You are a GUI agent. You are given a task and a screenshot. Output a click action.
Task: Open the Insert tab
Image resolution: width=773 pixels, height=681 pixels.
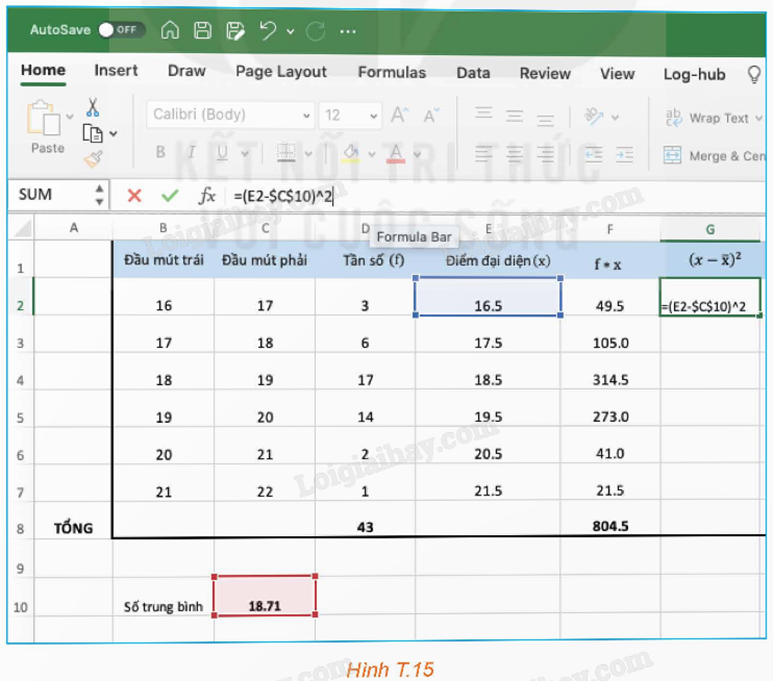pyautogui.click(x=116, y=71)
